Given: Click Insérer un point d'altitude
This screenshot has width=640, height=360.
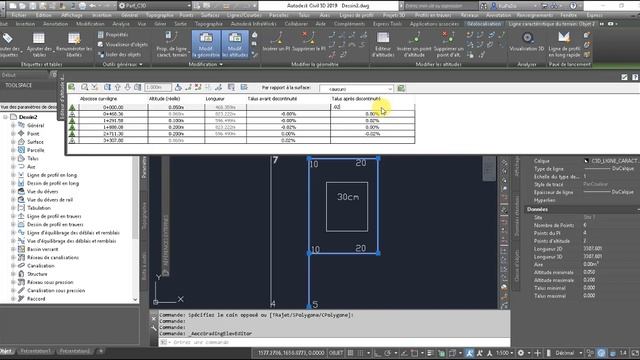Looking at the screenshot, I should click(x=414, y=44).
